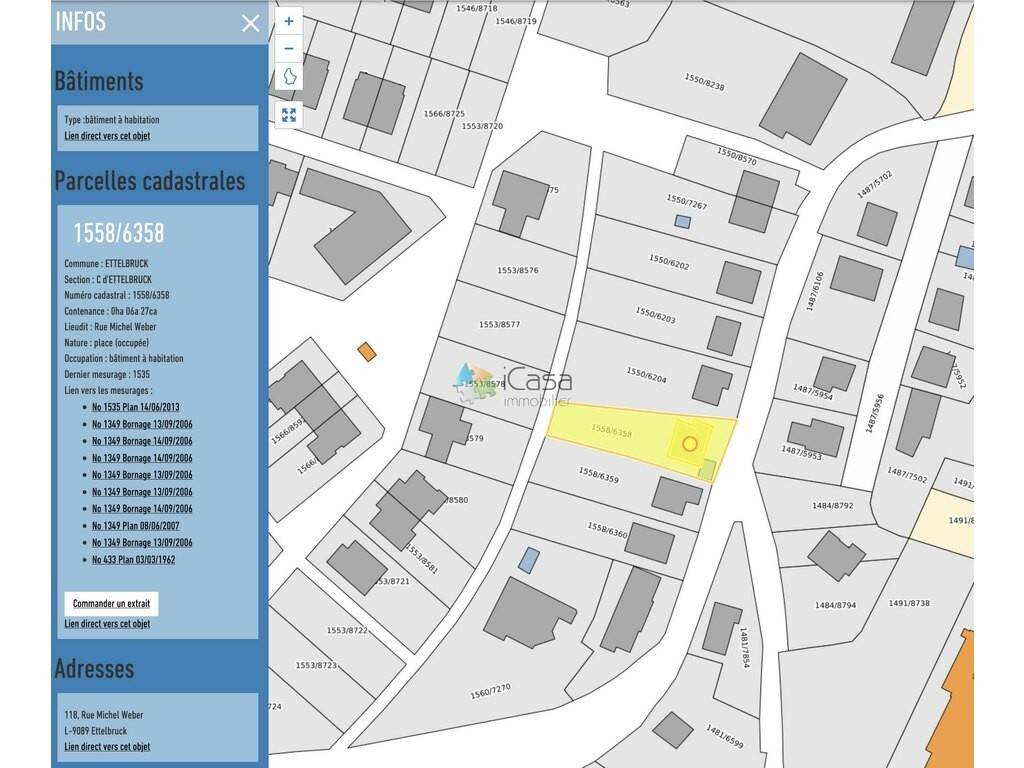Select the blue building in parcel 1550/7267

tap(682, 221)
